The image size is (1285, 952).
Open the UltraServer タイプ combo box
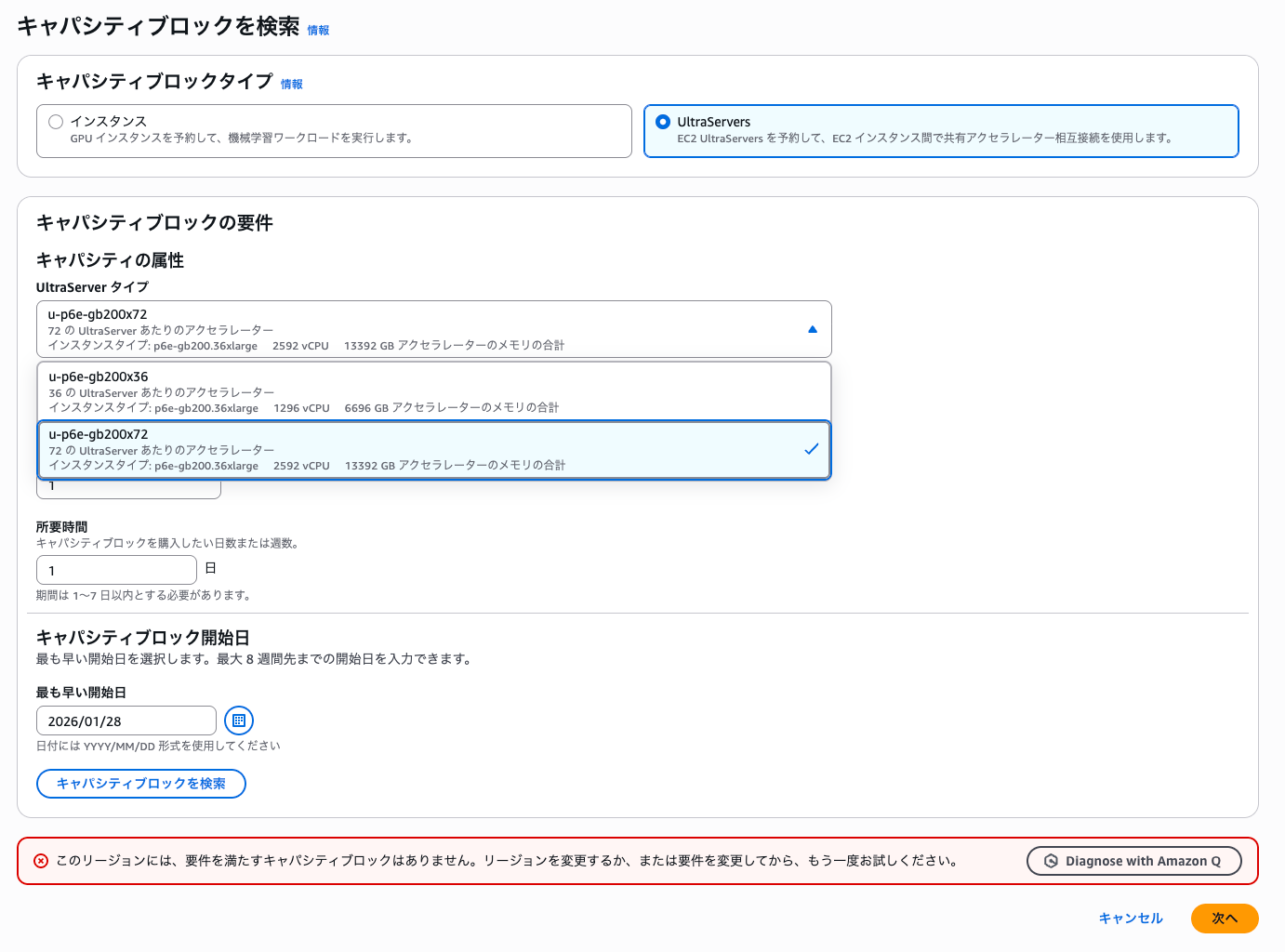433,329
